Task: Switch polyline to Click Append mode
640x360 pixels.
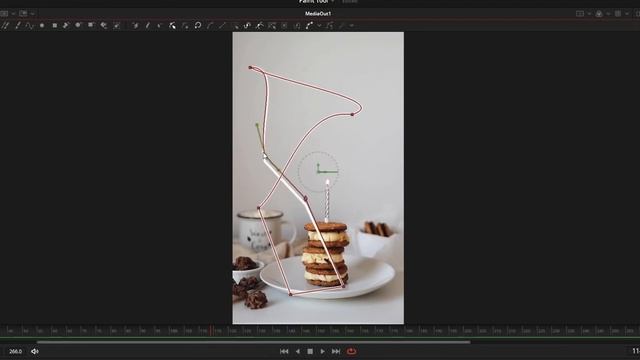Action: (136, 25)
